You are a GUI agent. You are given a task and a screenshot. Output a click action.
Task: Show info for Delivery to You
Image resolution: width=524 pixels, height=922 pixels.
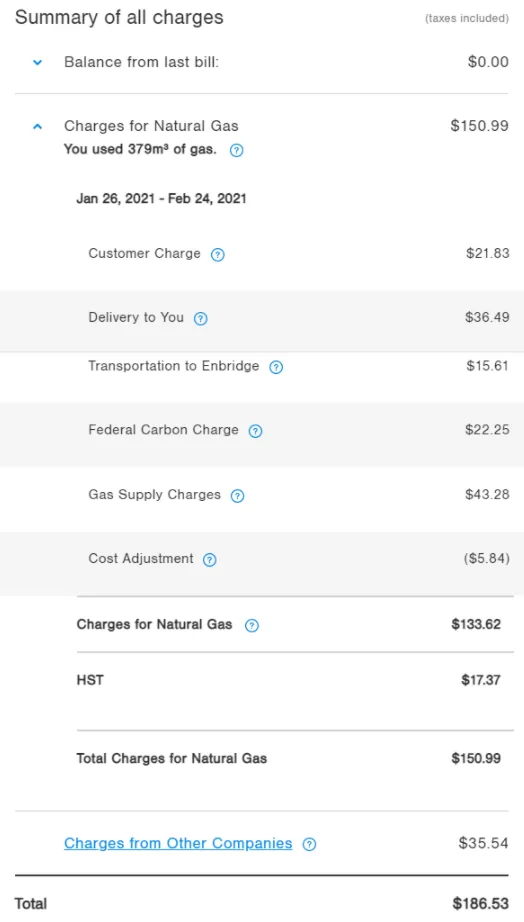pos(201,319)
